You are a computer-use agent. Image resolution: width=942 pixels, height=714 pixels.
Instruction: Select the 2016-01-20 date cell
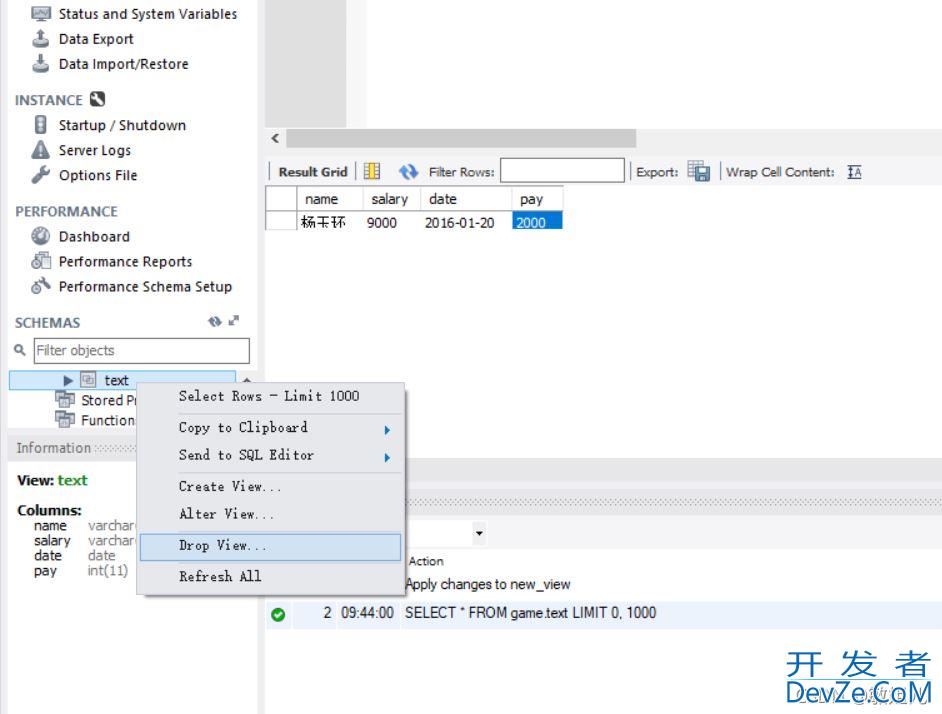pyautogui.click(x=466, y=222)
